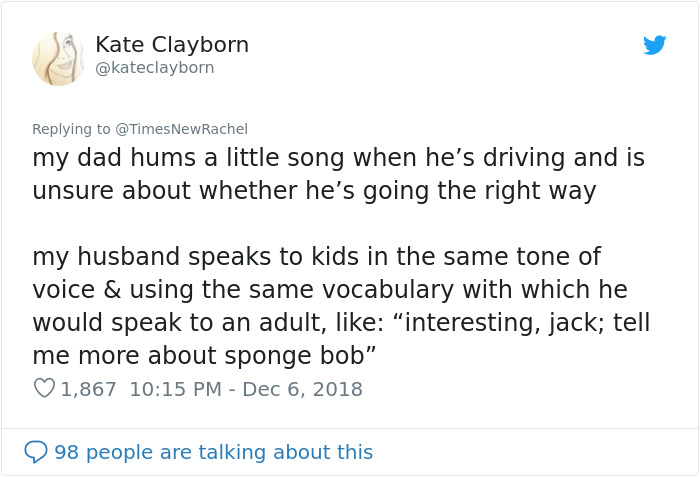Click the number 98 in the footer

coord(67,452)
